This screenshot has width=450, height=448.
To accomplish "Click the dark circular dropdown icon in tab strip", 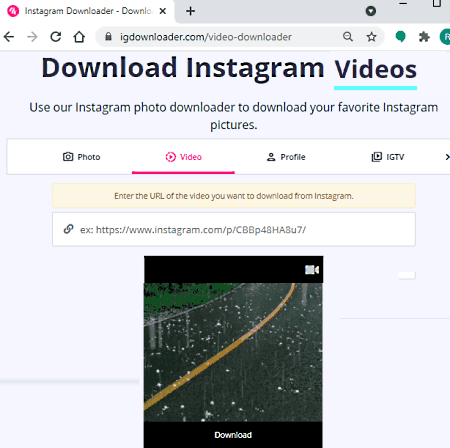I will (x=371, y=11).
